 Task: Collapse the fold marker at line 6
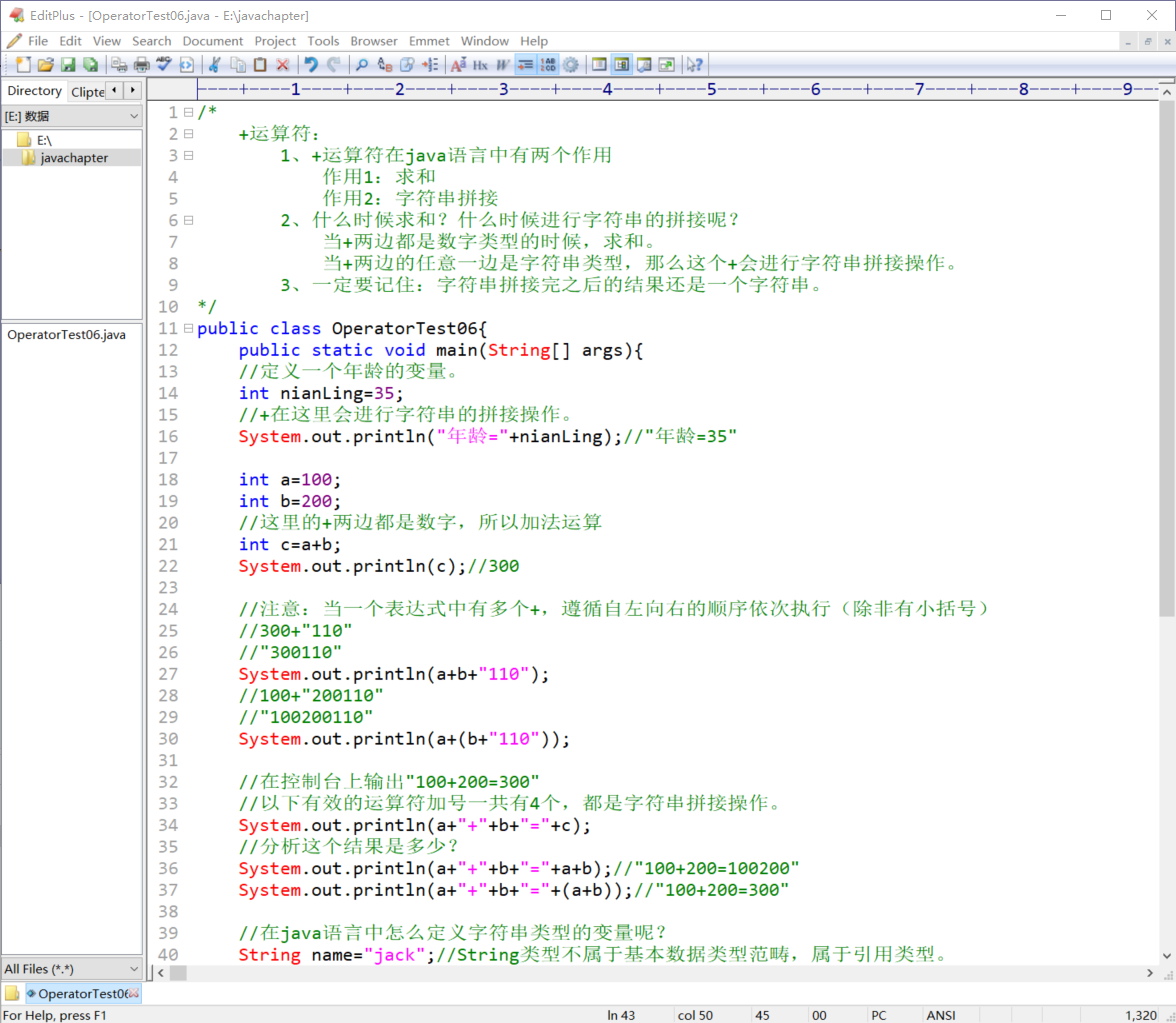point(189,220)
